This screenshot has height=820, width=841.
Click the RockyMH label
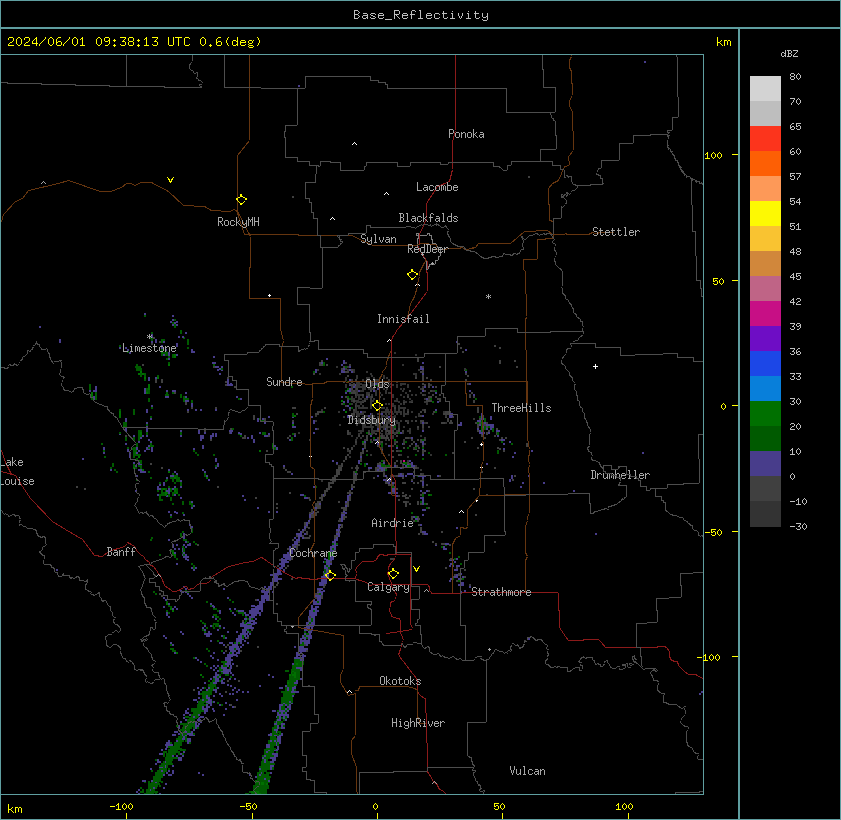click(x=238, y=222)
